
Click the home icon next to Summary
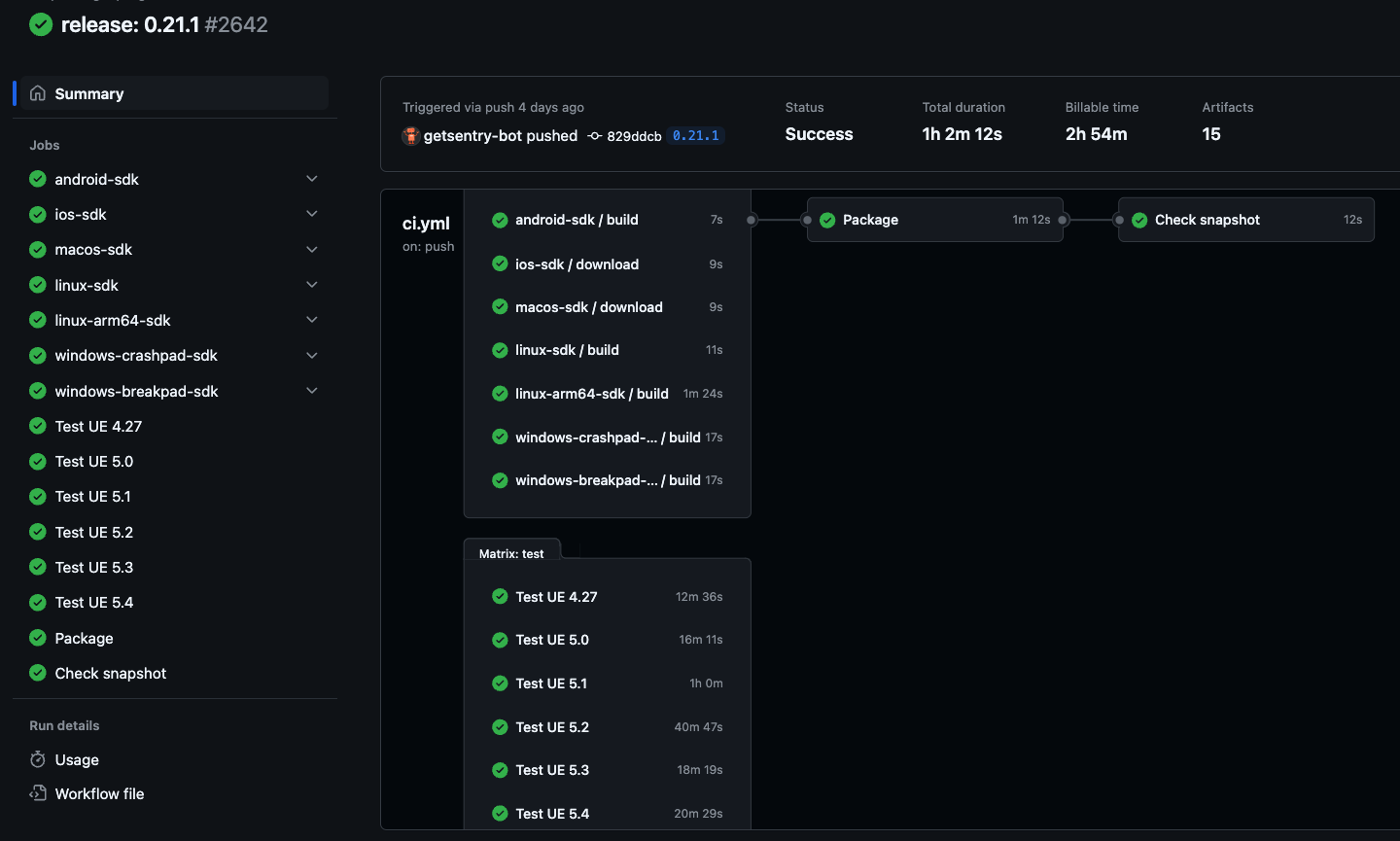click(x=36, y=92)
